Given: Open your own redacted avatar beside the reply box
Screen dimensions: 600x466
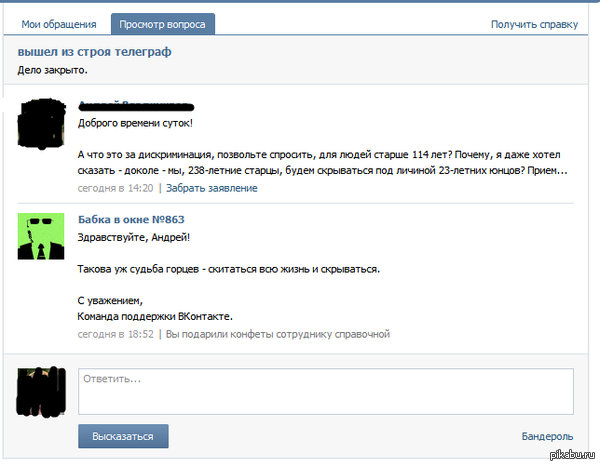Looking at the screenshot, I should (41, 391).
